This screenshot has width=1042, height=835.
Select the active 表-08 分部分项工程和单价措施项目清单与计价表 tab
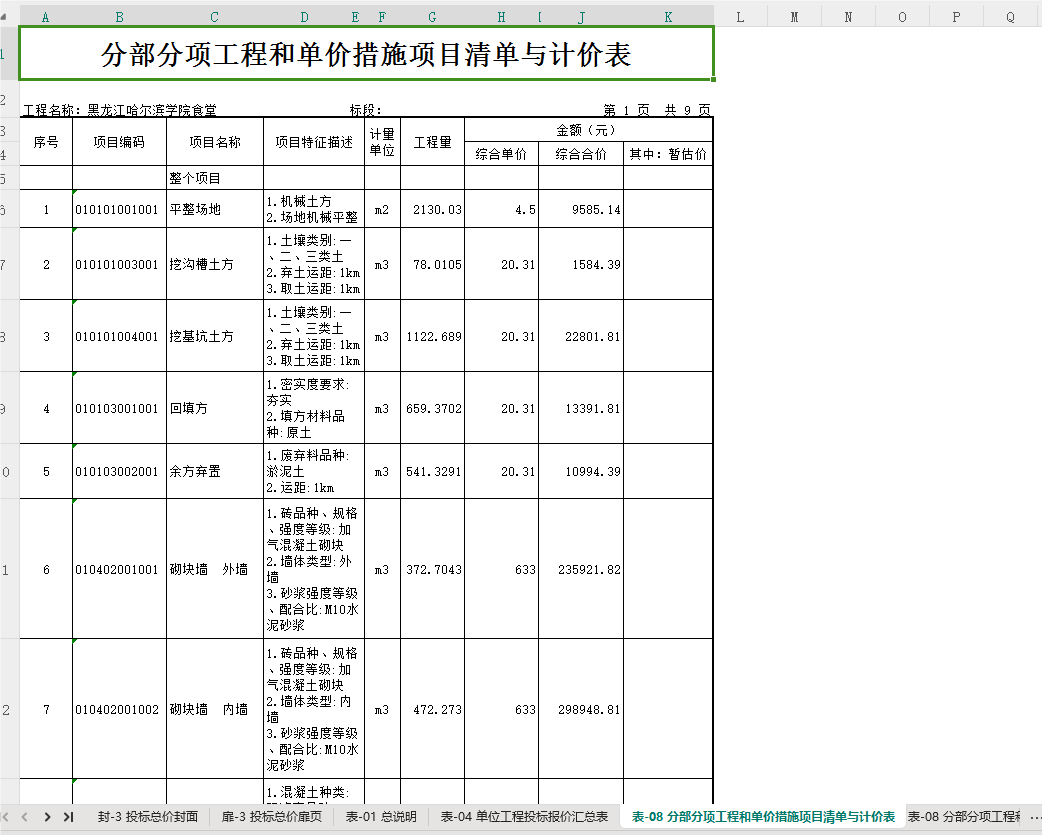pos(763,816)
